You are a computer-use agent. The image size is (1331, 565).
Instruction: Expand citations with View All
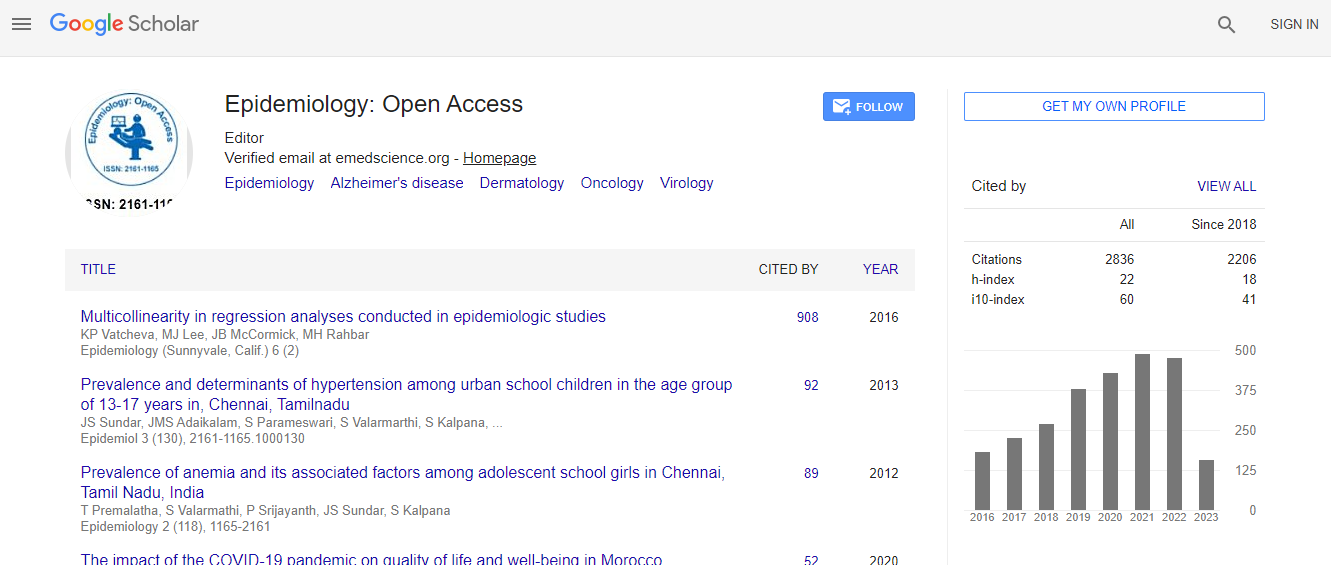pyautogui.click(x=1226, y=186)
